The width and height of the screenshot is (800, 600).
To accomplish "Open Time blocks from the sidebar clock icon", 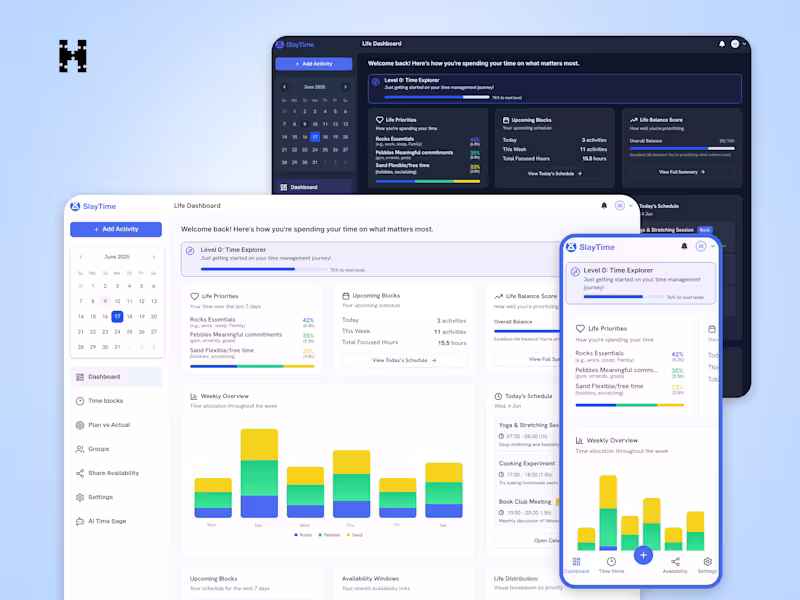I will pyautogui.click(x=80, y=400).
